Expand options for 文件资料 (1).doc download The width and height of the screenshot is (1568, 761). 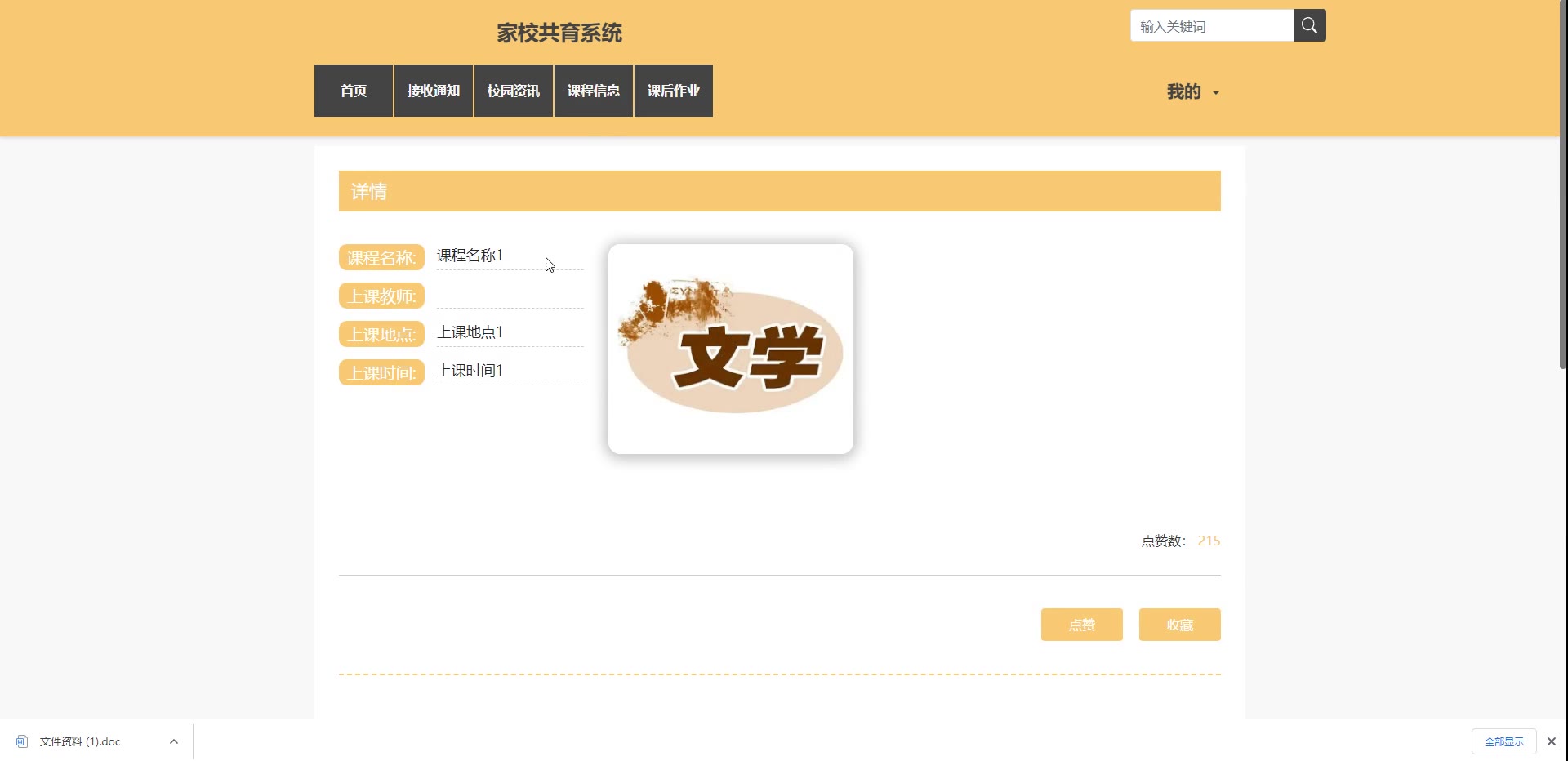[x=174, y=741]
